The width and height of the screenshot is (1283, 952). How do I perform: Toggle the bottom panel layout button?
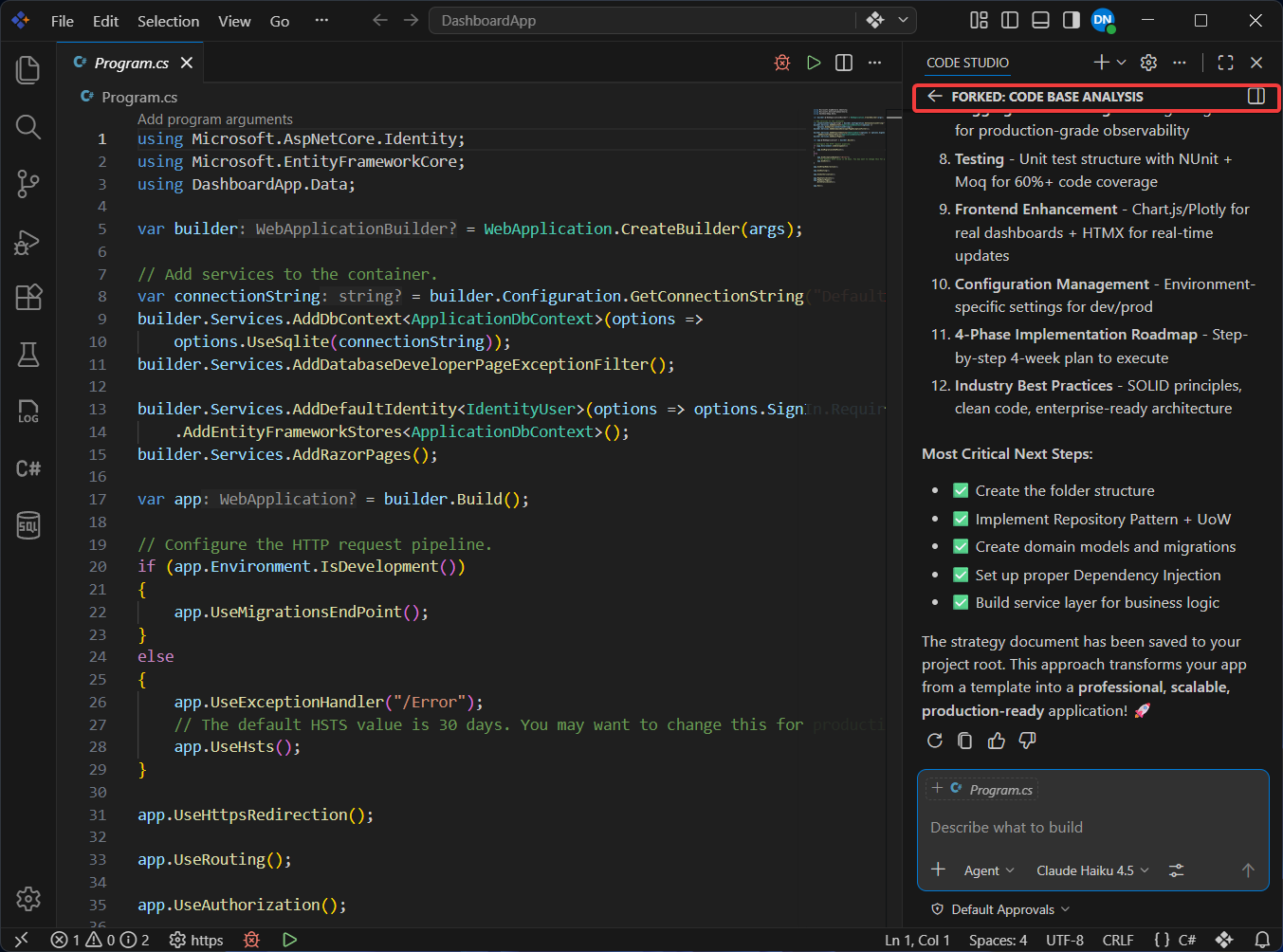(x=1040, y=20)
